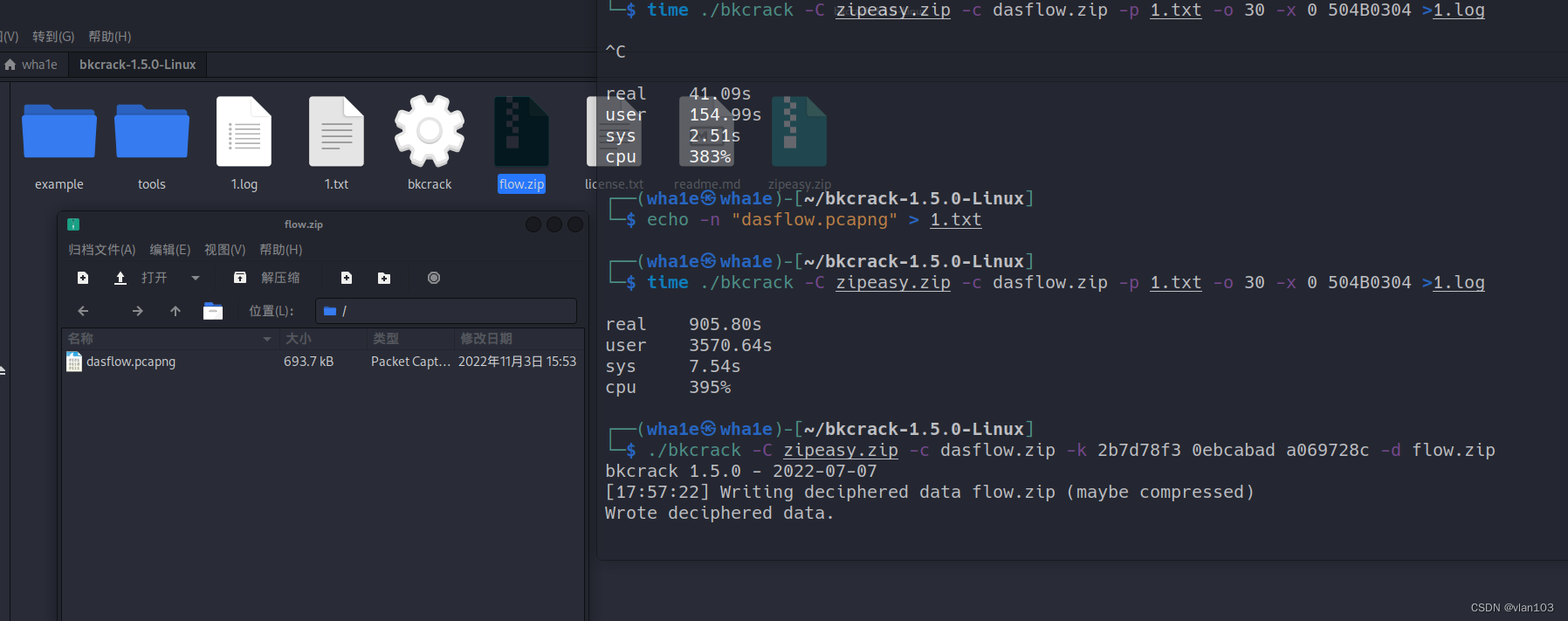The height and width of the screenshot is (621, 1568).
Task: Click the home folder icon in archive manager
Action: point(213,311)
